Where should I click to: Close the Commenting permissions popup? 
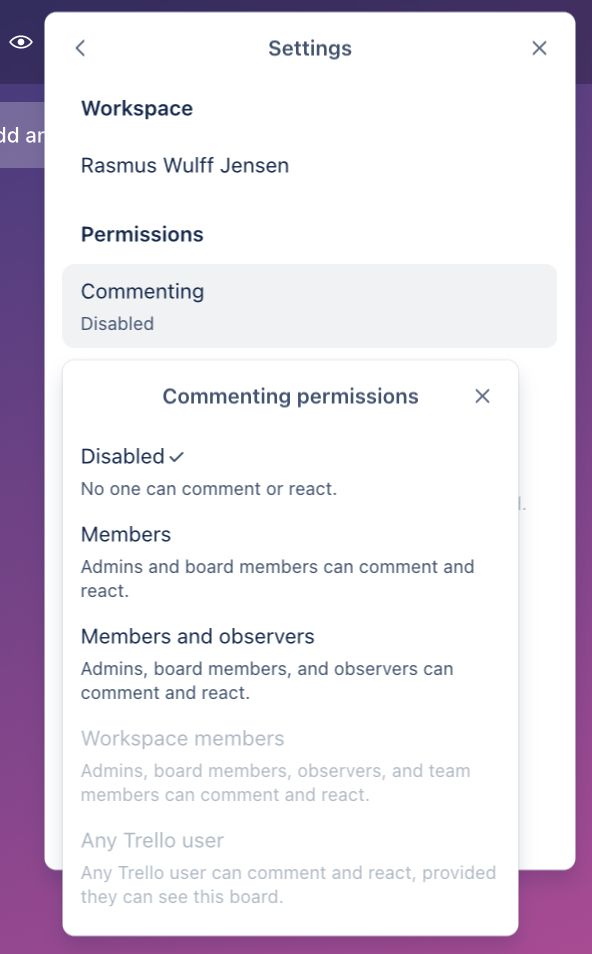tap(482, 396)
